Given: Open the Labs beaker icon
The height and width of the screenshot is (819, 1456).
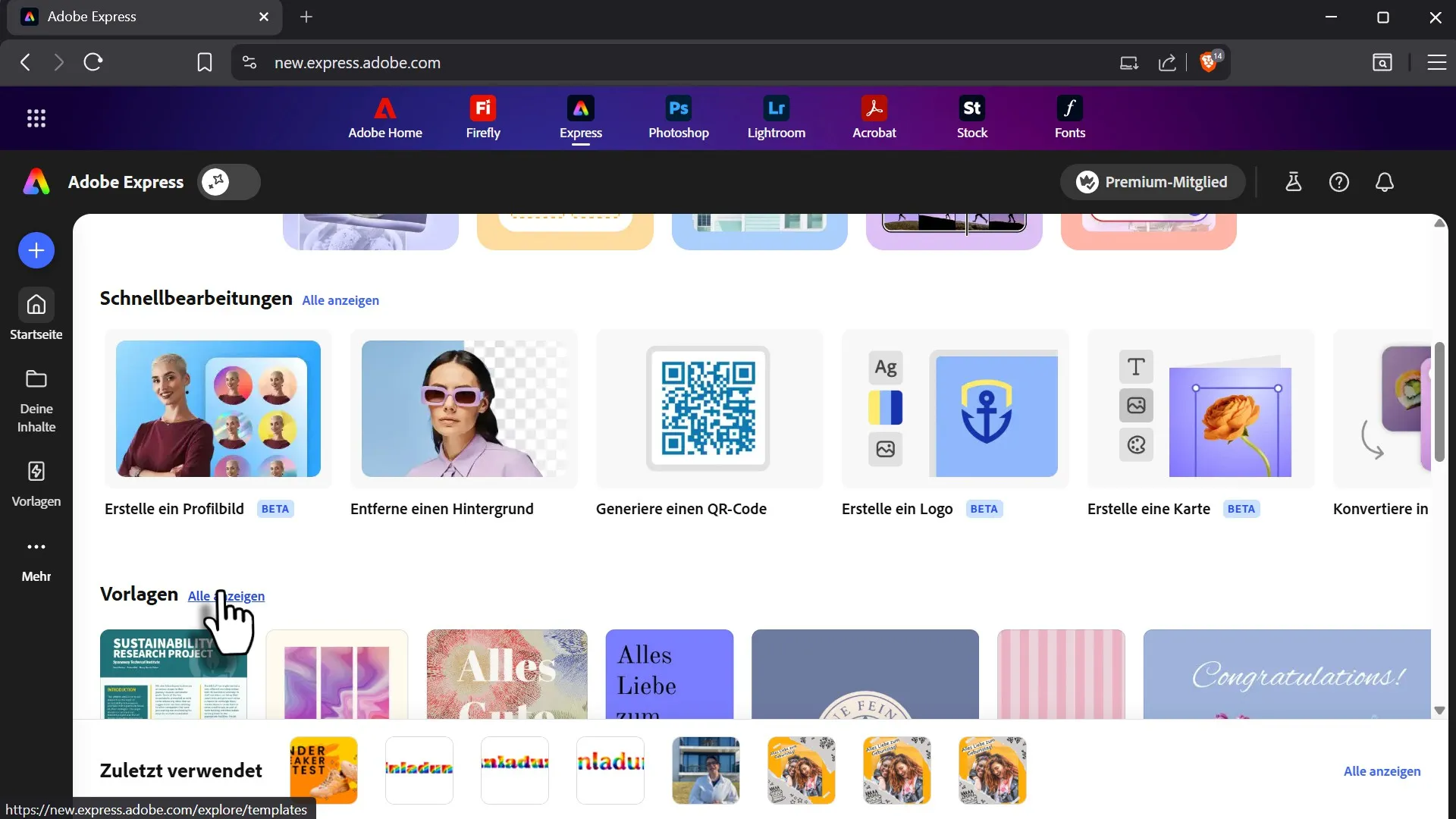Looking at the screenshot, I should point(1294,182).
